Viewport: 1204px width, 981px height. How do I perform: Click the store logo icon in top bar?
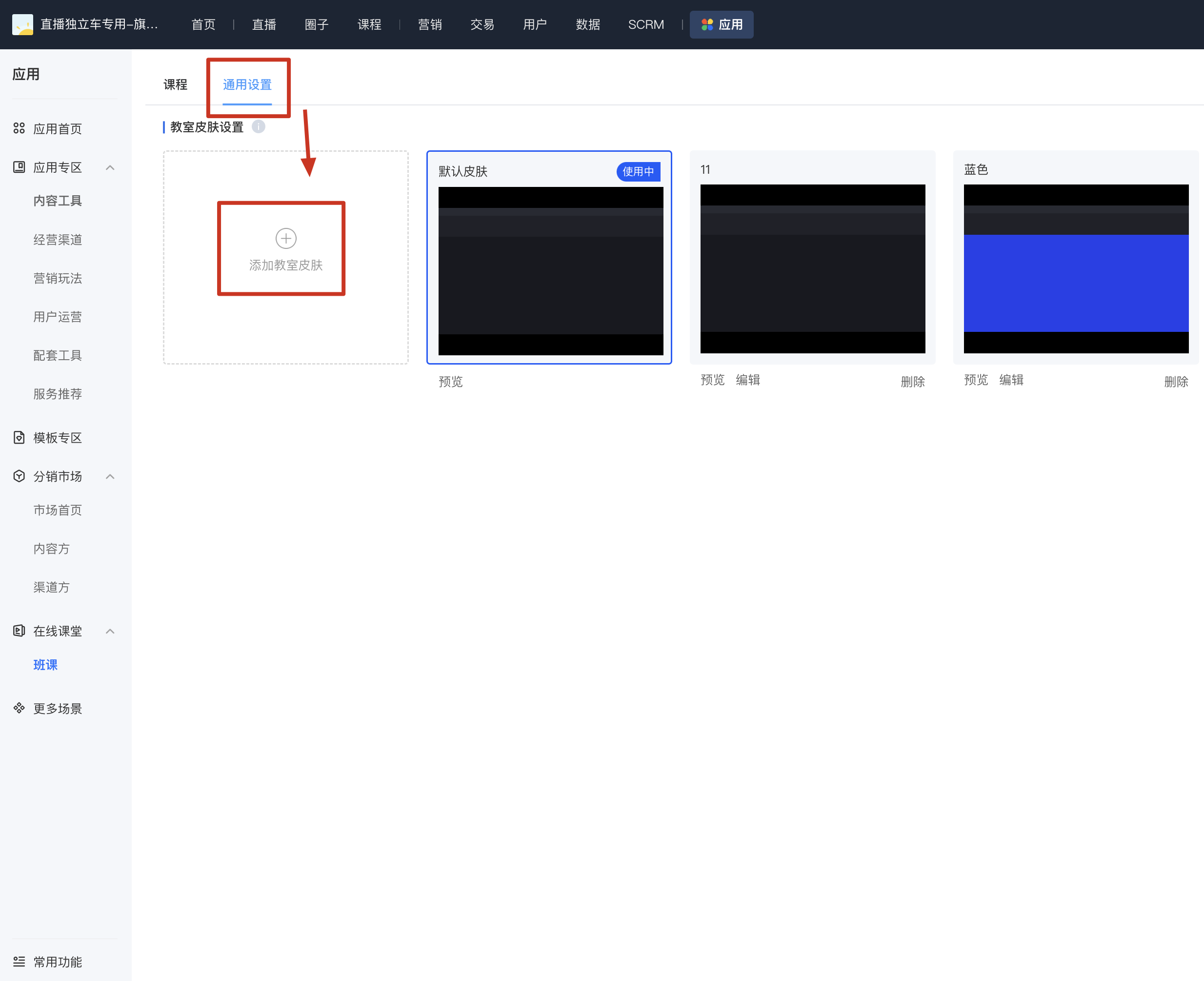pos(22,24)
